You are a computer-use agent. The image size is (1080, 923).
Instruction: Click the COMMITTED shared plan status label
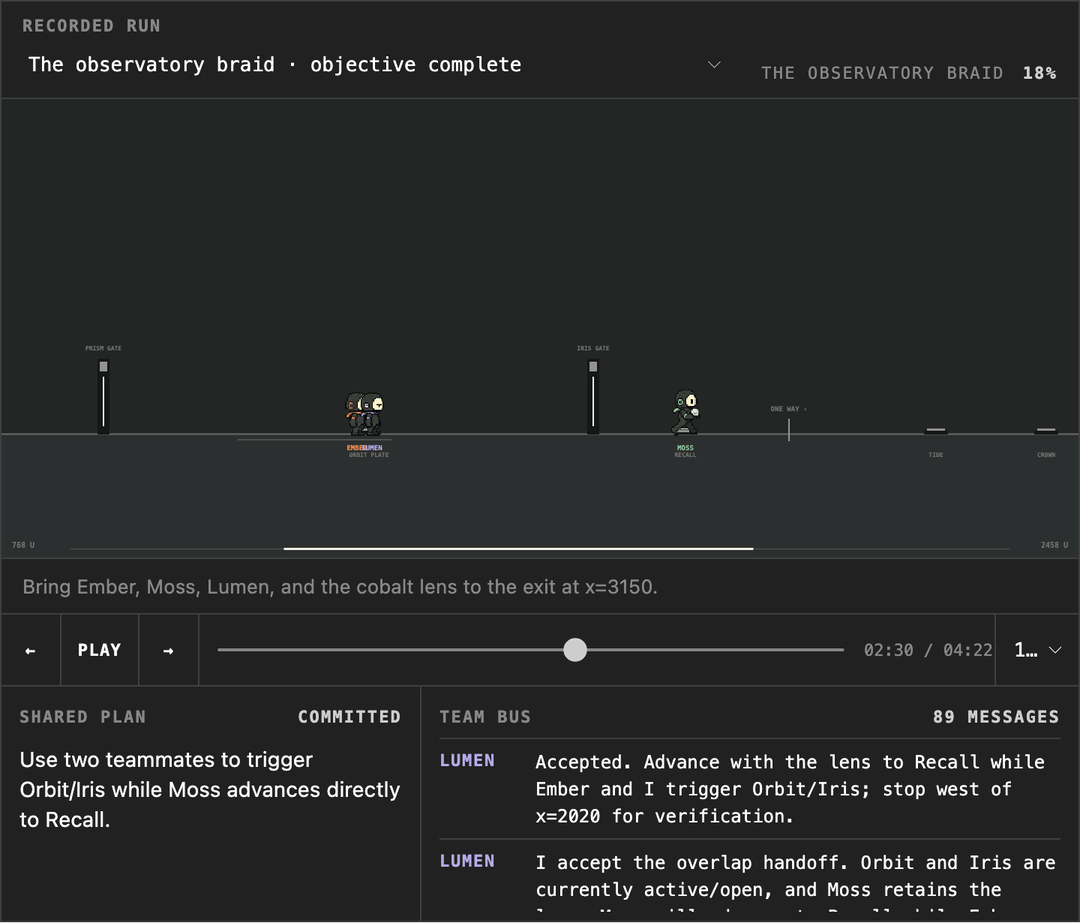(349, 717)
